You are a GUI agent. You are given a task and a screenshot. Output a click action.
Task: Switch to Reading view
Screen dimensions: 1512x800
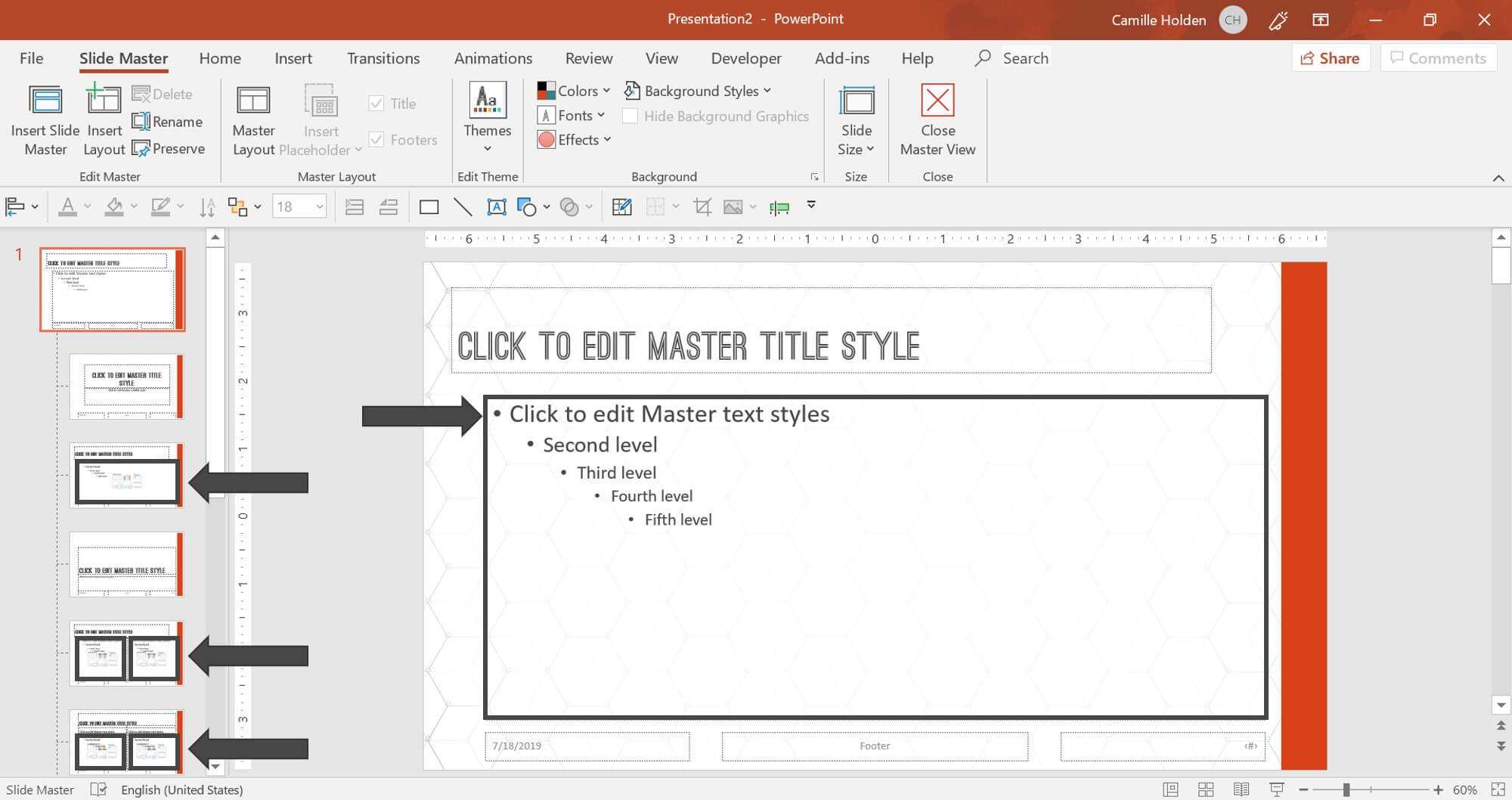coord(1241,789)
